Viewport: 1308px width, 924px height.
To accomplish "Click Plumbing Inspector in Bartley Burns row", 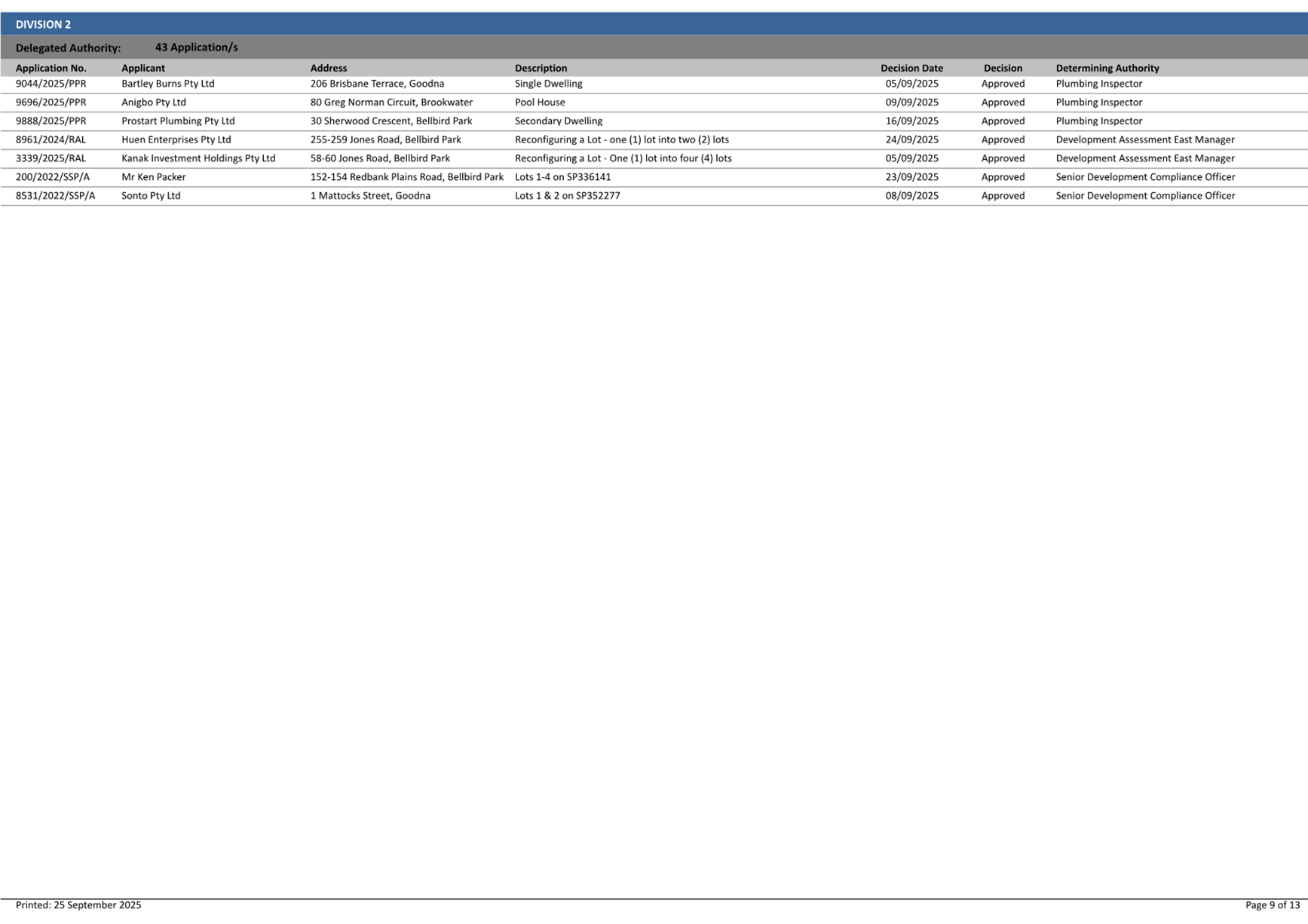I will (x=1098, y=84).
